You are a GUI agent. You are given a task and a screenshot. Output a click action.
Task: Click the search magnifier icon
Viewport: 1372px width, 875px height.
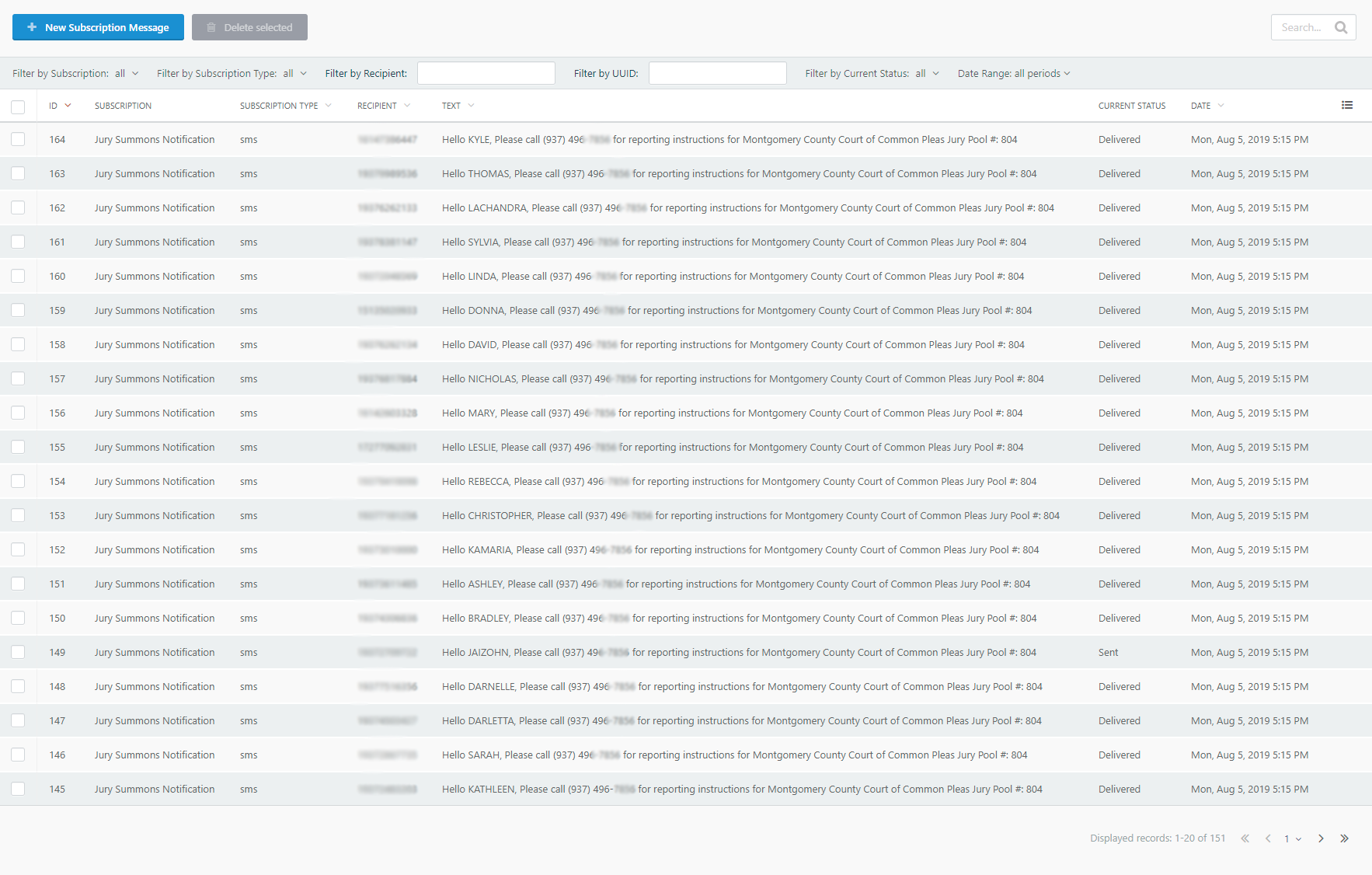pos(1341,27)
